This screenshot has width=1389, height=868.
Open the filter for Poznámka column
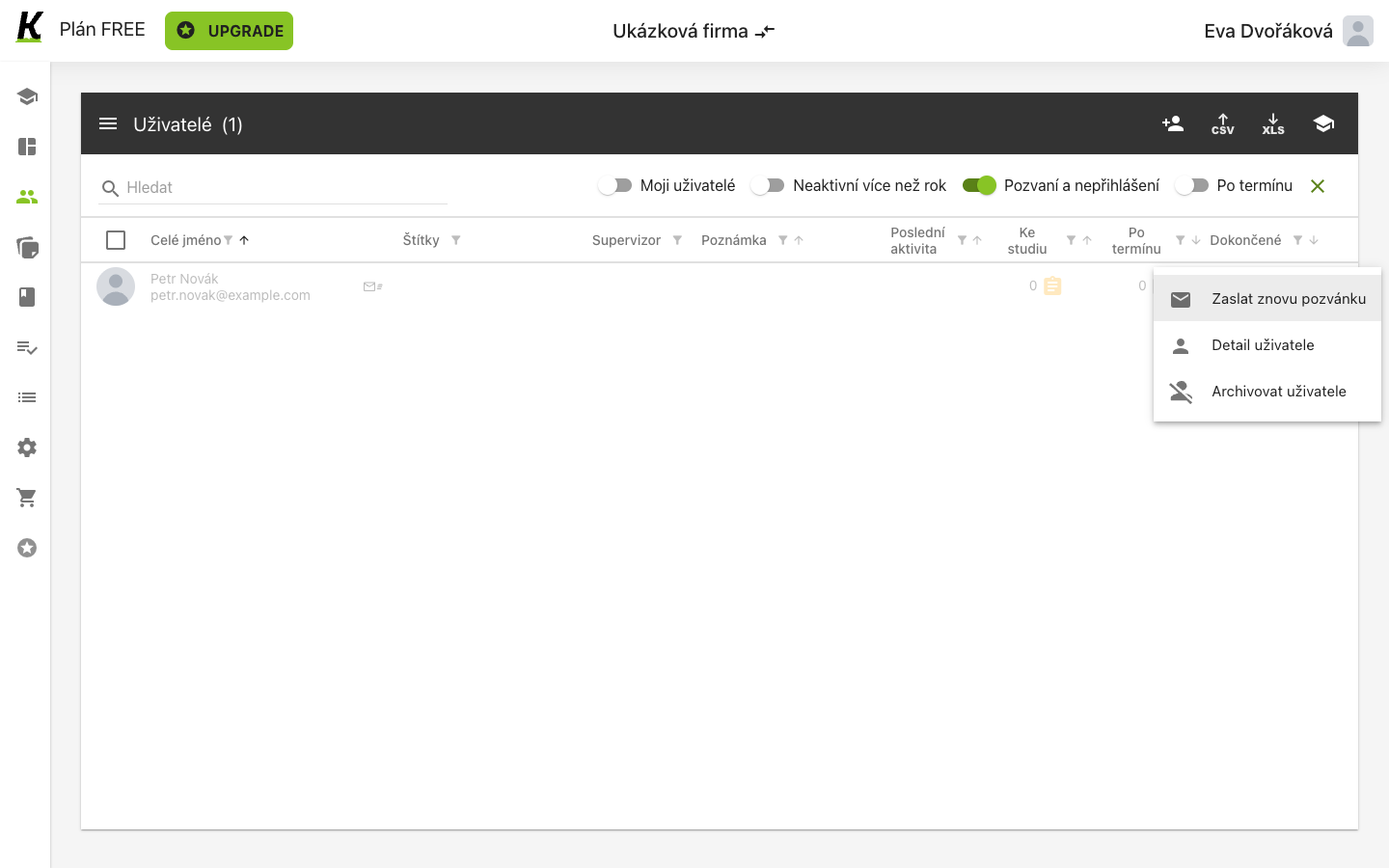(x=782, y=240)
